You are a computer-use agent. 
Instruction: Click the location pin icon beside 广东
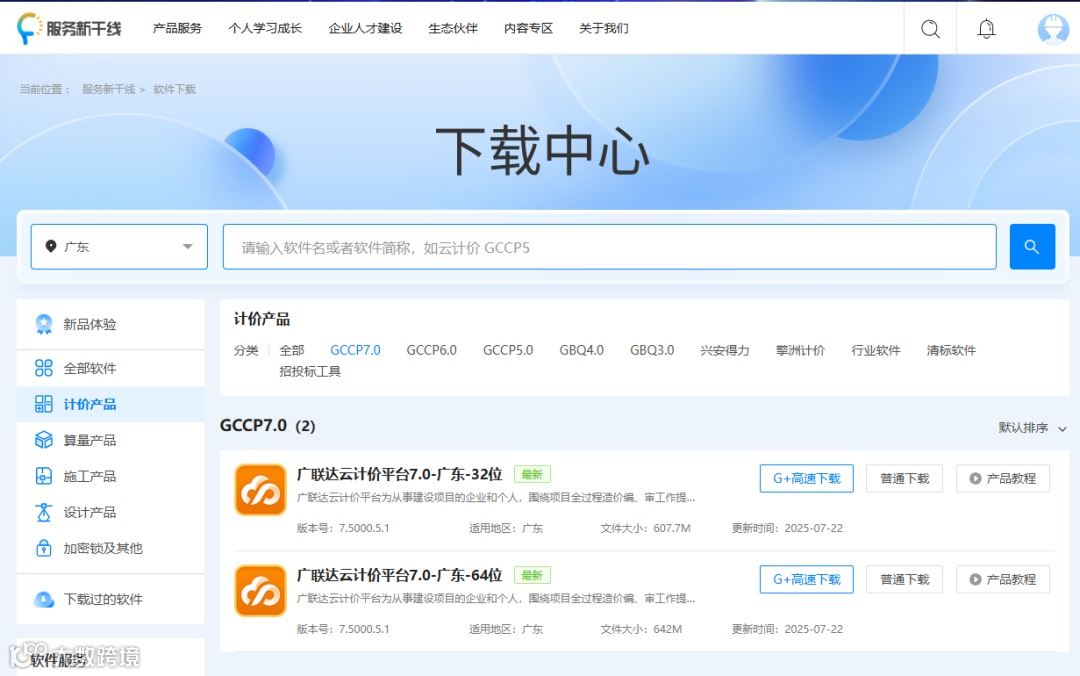[50, 247]
